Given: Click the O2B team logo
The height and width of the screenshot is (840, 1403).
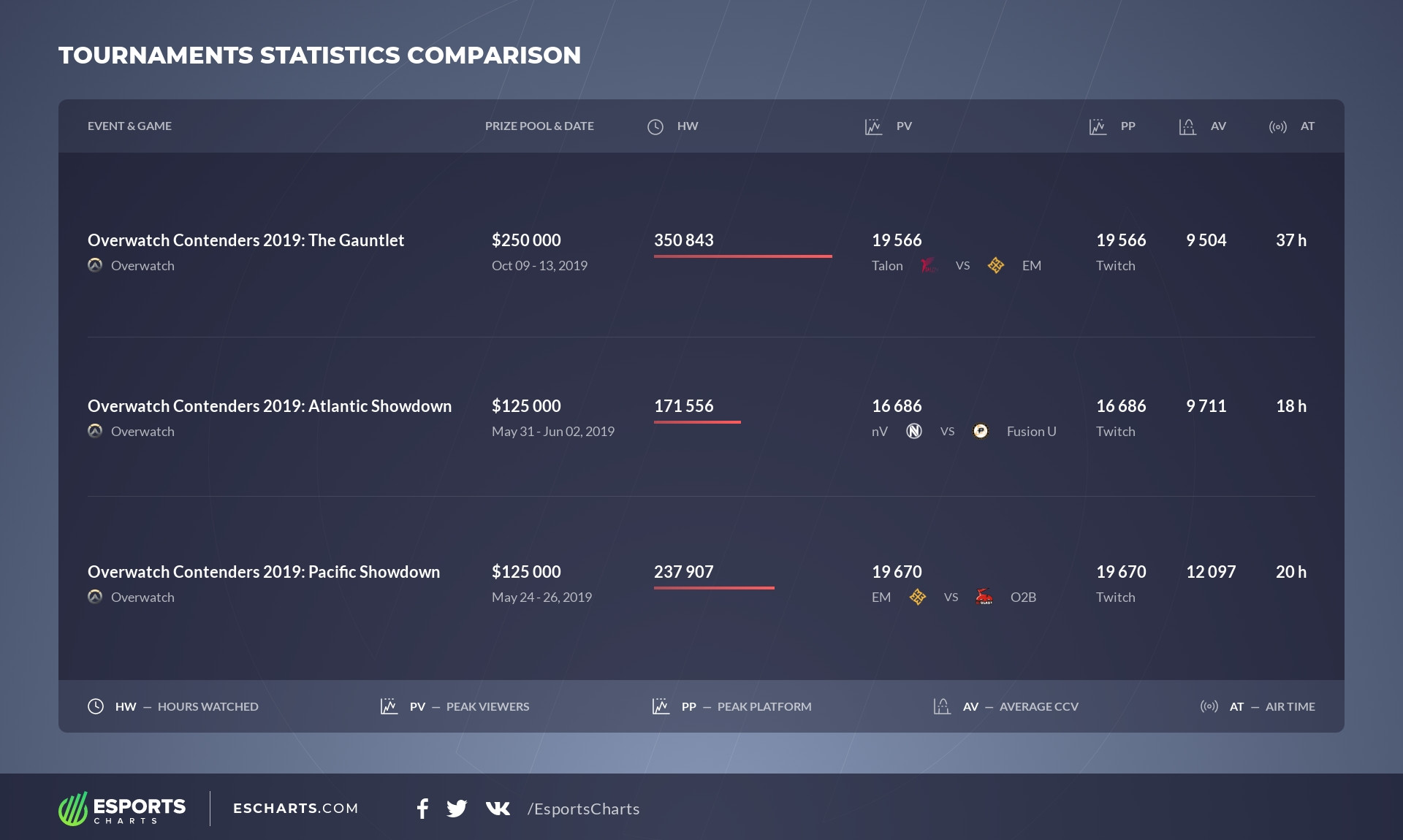Looking at the screenshot, I should (x=984, y=597).
